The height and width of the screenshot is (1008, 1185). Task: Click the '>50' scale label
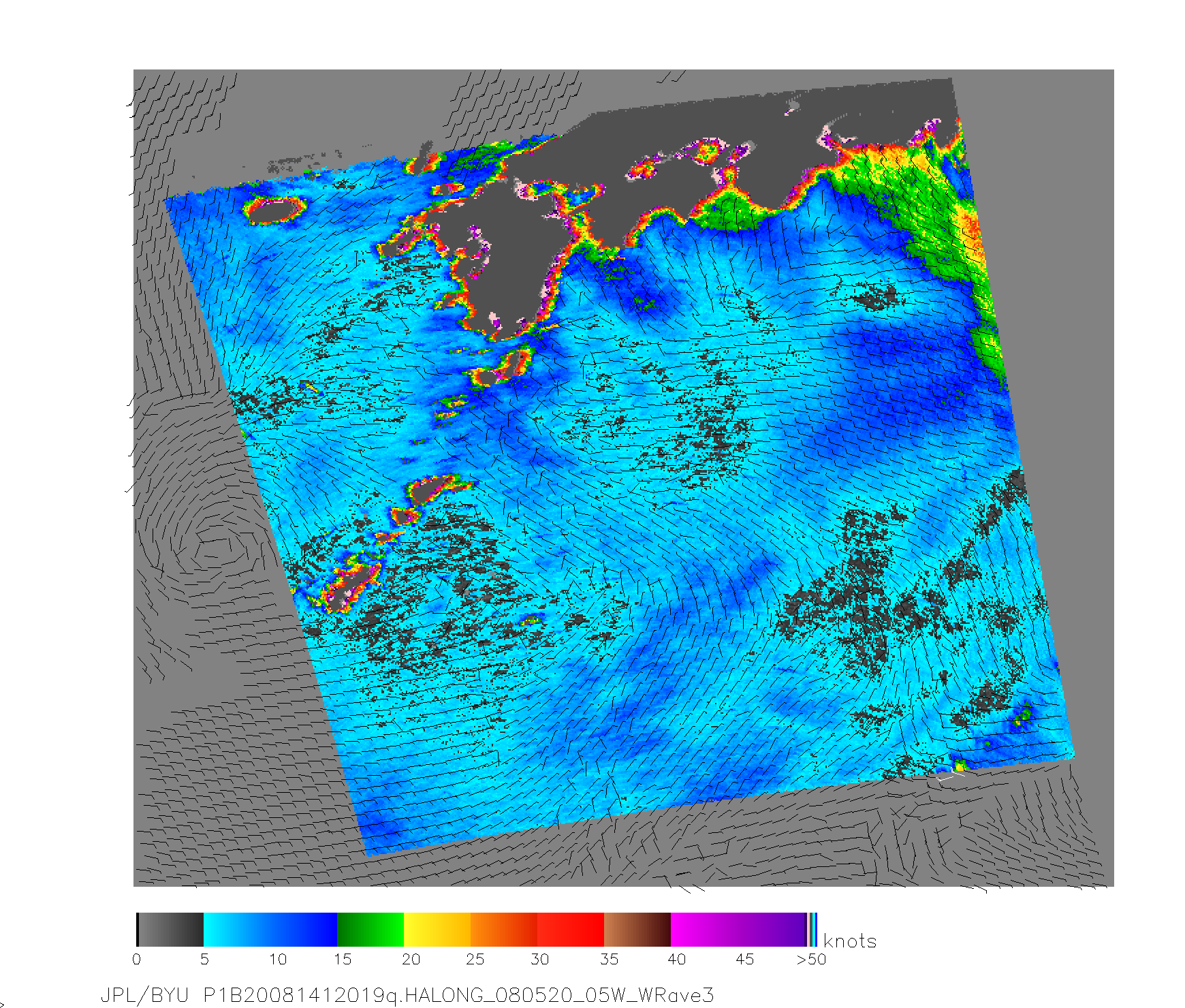pos(811,960)
